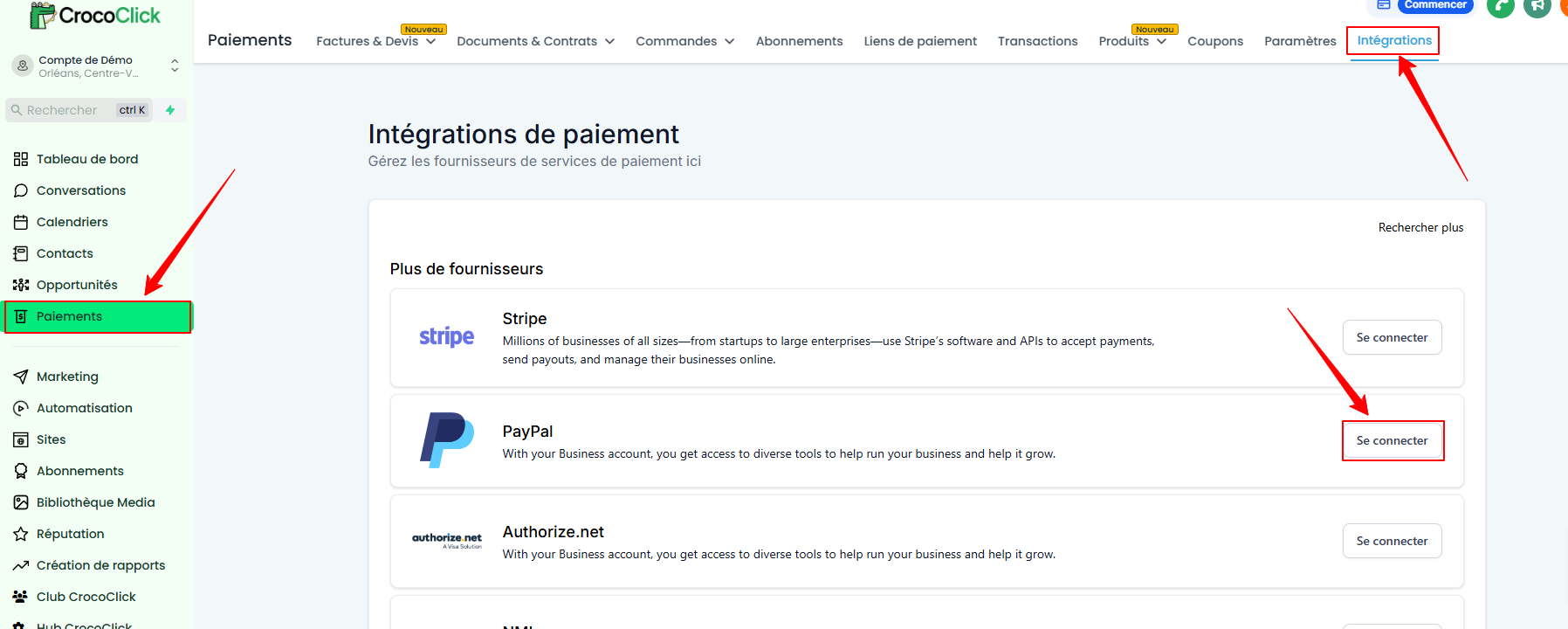Select the Coupons tab

point(1215,41)
